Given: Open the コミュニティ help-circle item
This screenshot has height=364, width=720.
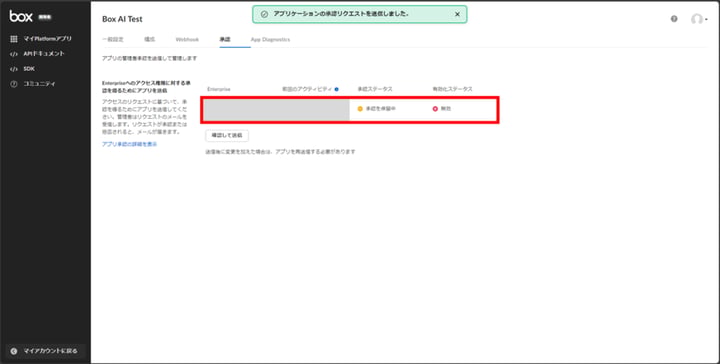Looking at the screenshot, I should 14,84.
